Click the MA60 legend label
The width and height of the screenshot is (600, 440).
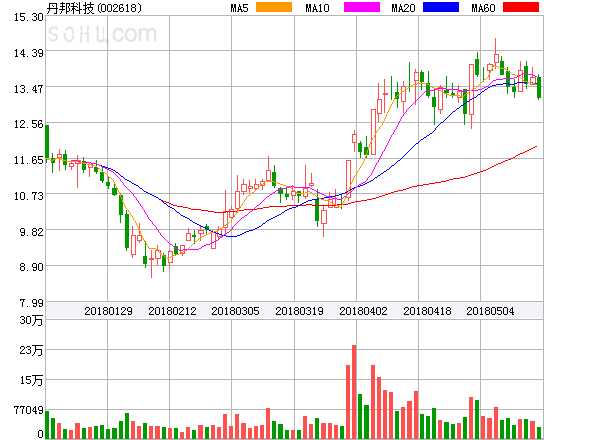click(483, 8)
